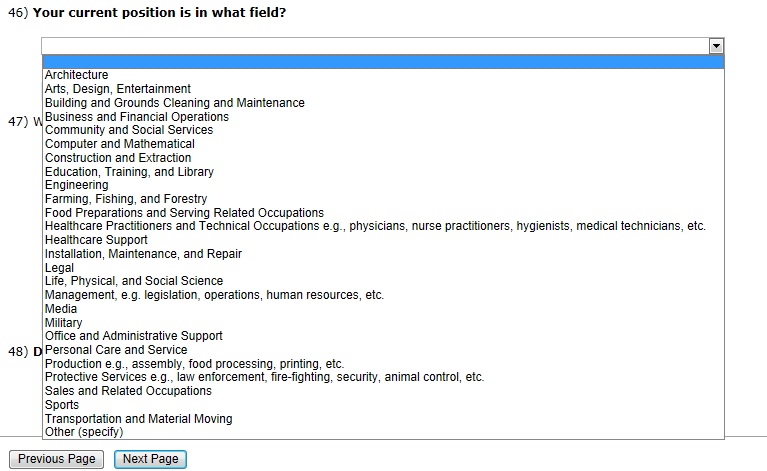Choose Computer and Mathematical field
Image resolution: width=767 pixels, height=471 pixels.
tap(120, 144)
